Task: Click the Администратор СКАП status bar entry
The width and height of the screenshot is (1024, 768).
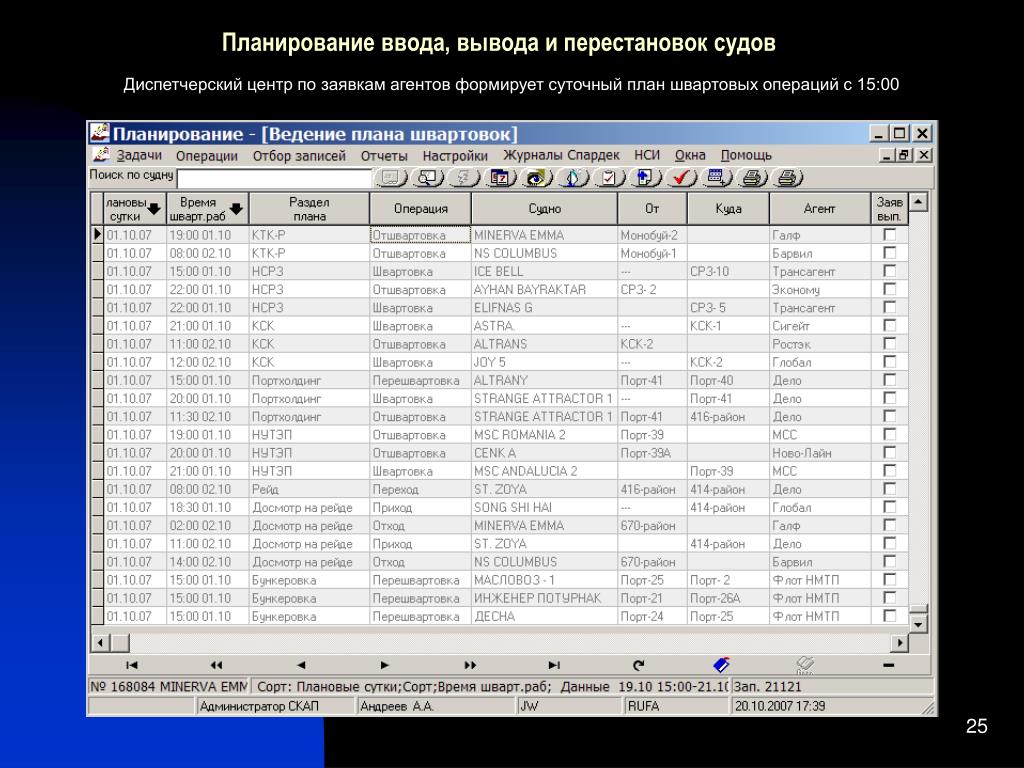Action: coord(275,706)
